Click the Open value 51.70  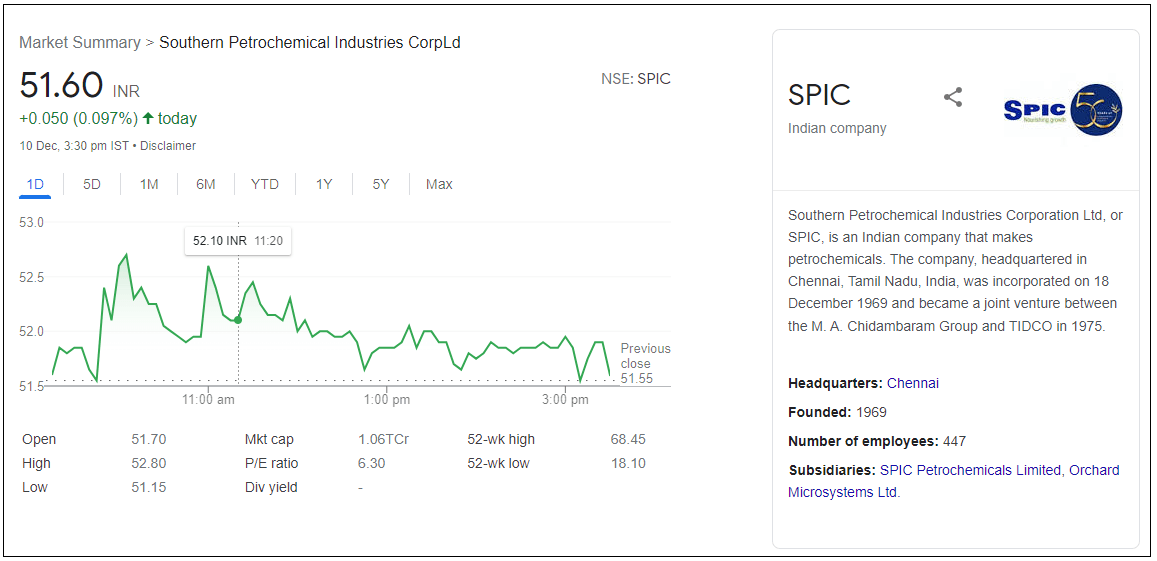click(x=148, y=439)
